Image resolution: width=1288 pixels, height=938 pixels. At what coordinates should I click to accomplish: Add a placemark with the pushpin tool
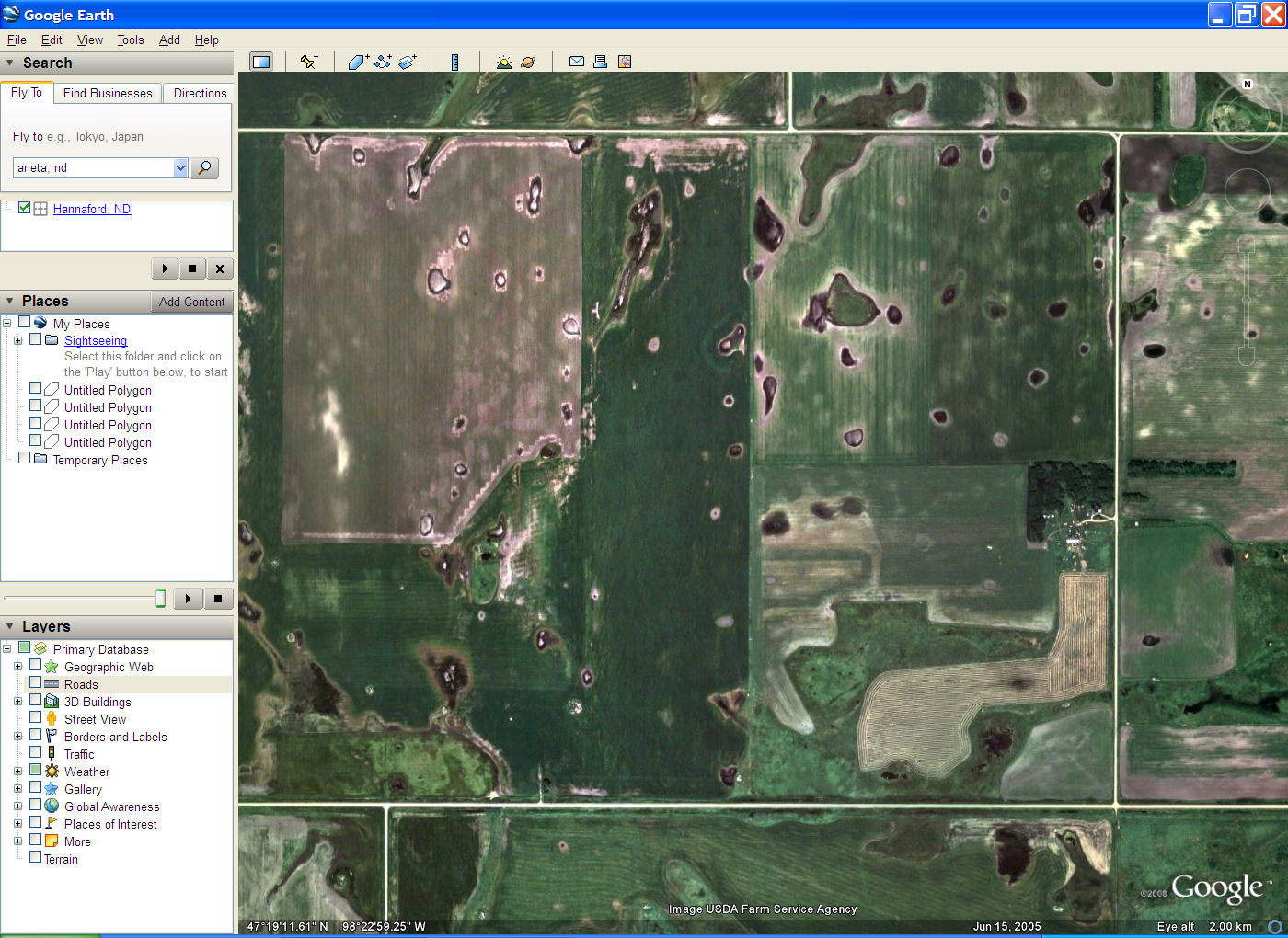point(309,62)
